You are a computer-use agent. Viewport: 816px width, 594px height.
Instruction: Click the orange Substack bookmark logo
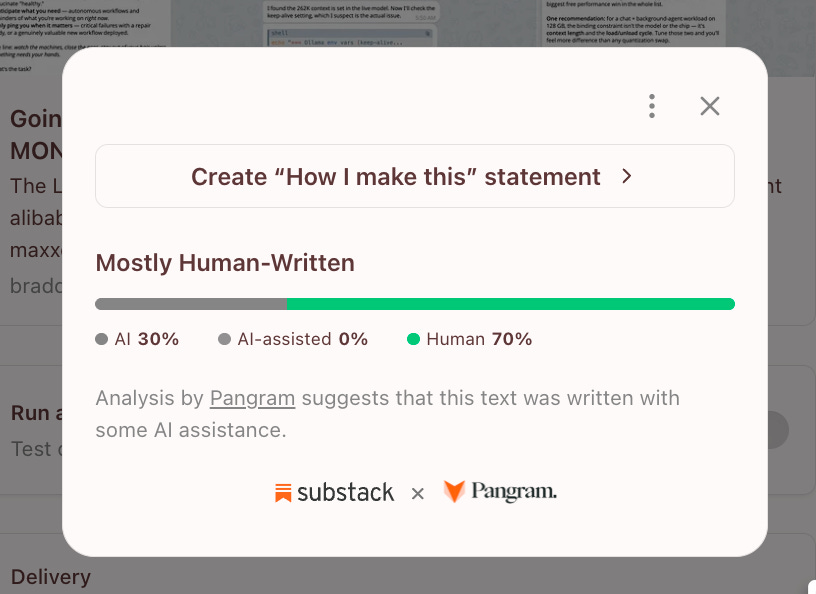283,493
